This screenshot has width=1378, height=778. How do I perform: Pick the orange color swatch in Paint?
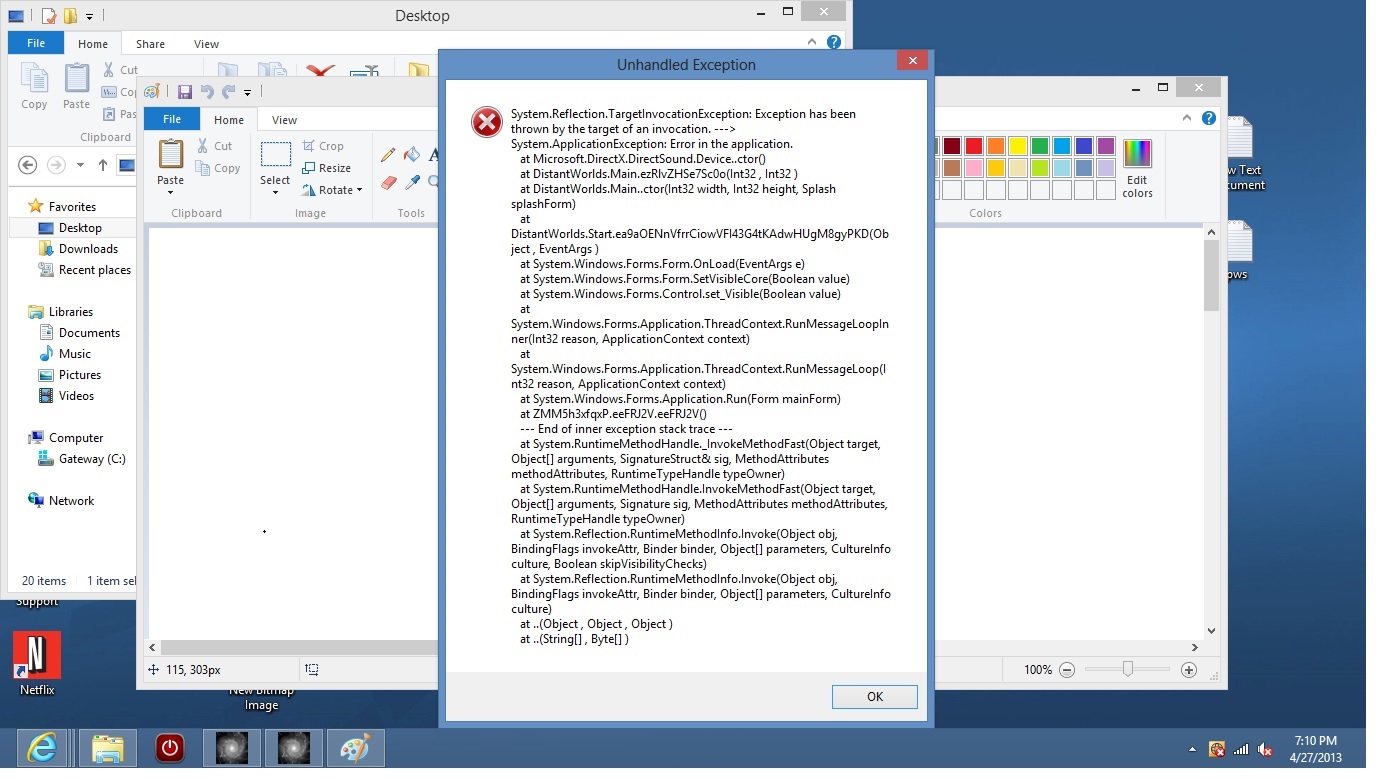[995, 146]
